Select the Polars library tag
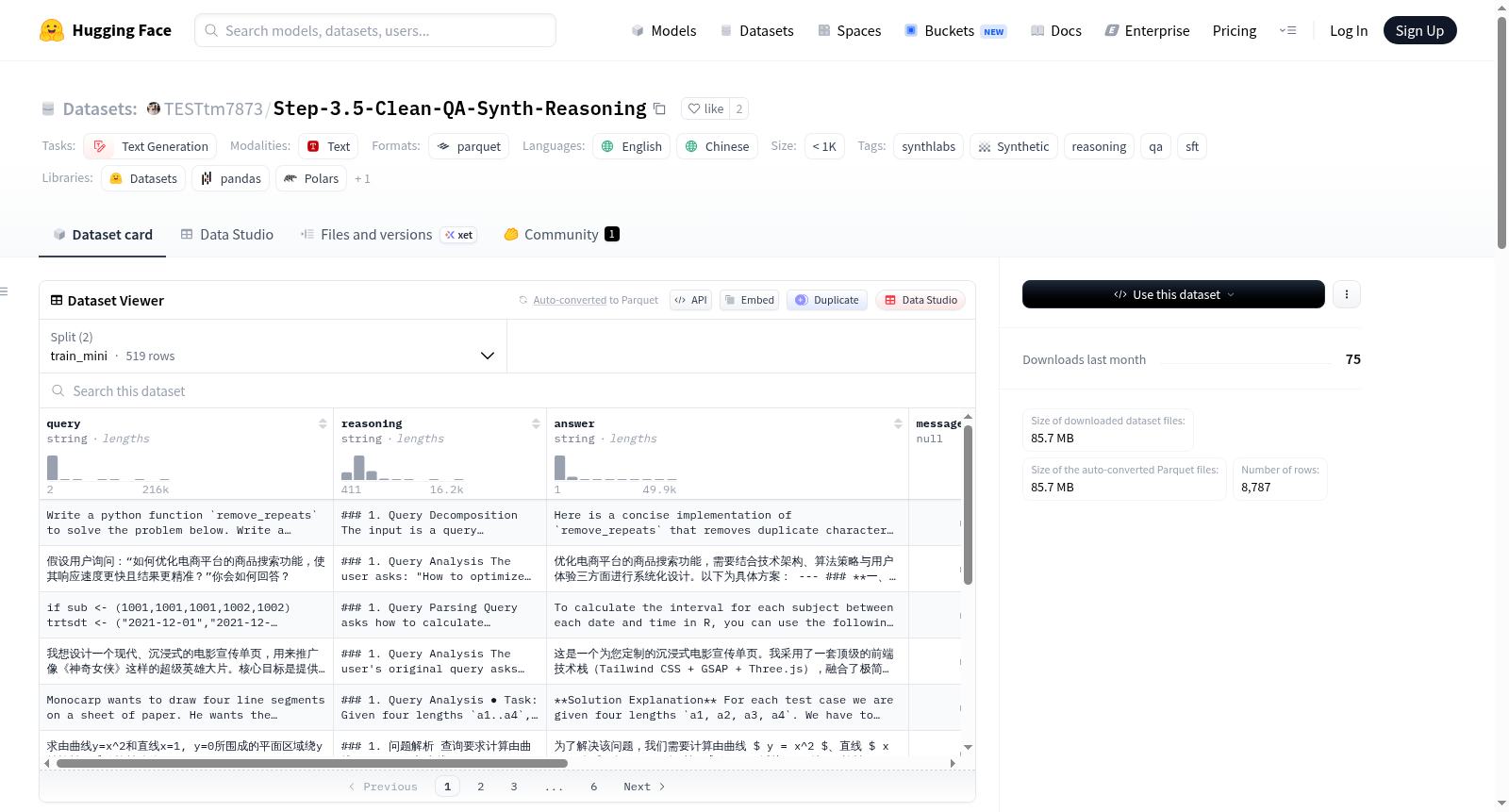1509x812 pixels. pyautogui.click(x=311, y=178)
